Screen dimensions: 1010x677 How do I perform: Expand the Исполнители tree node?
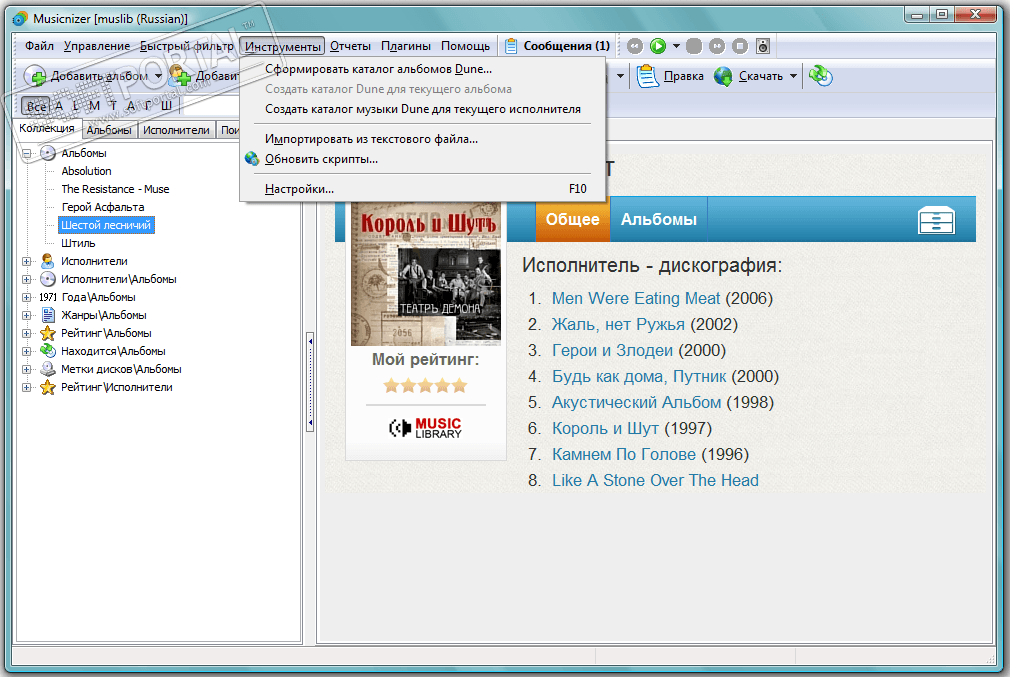[x=26, y=262]
